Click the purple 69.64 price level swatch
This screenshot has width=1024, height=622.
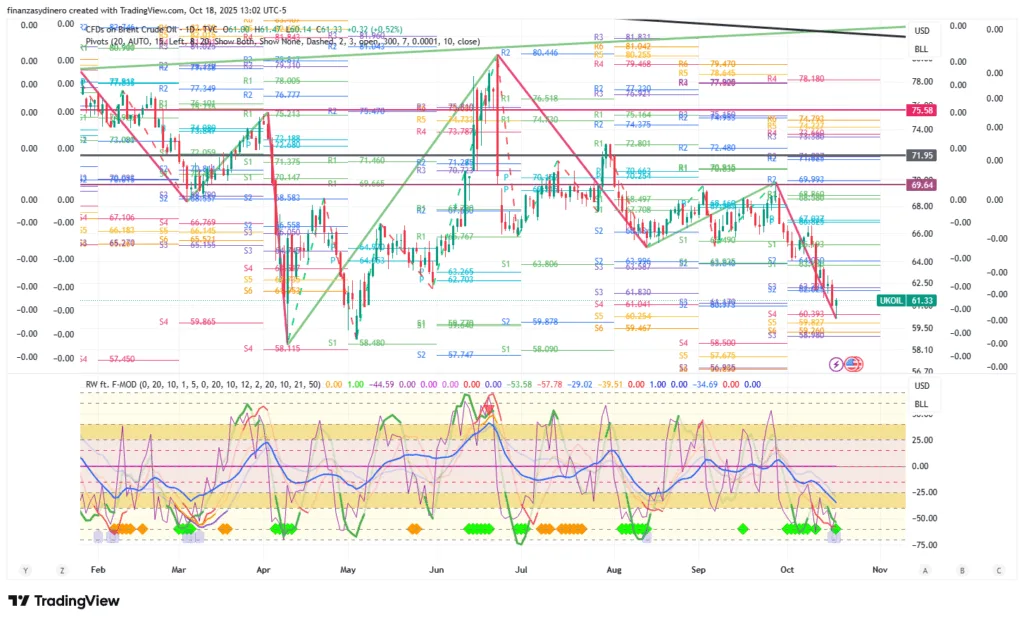[x=921, y=185]
